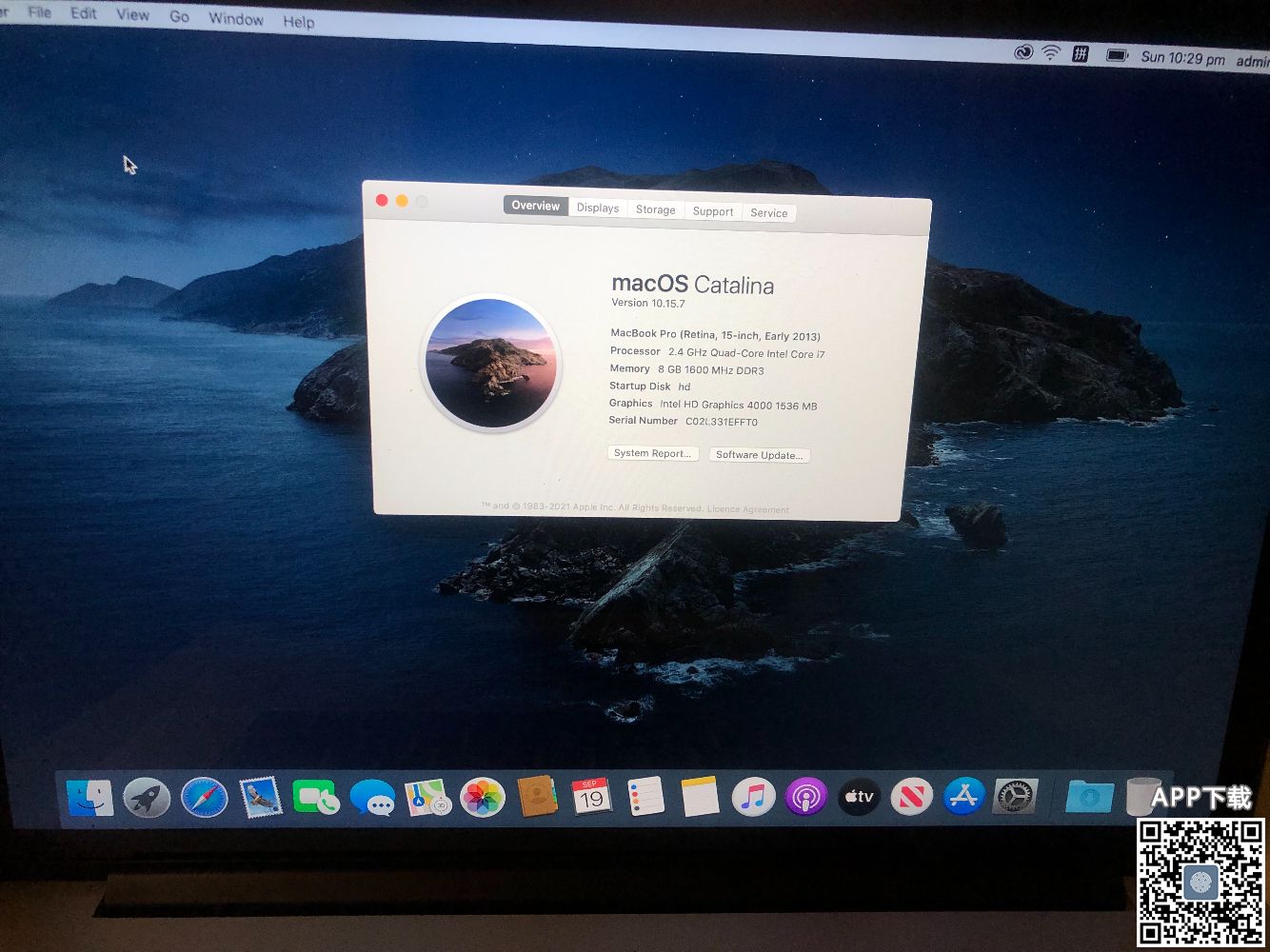Click the MacBook Pro model line
This screenshot has height=952, width=1270.
click(x=715, y=334)
